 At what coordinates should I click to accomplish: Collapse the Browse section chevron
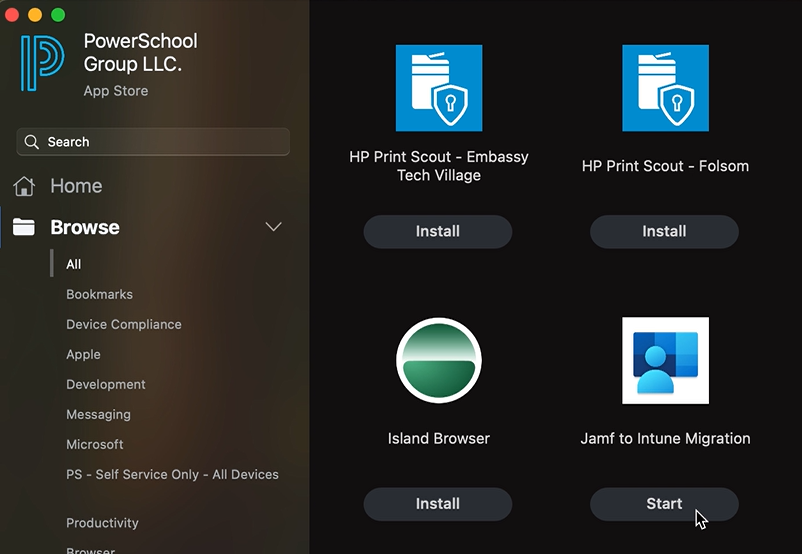coord(274,227)
